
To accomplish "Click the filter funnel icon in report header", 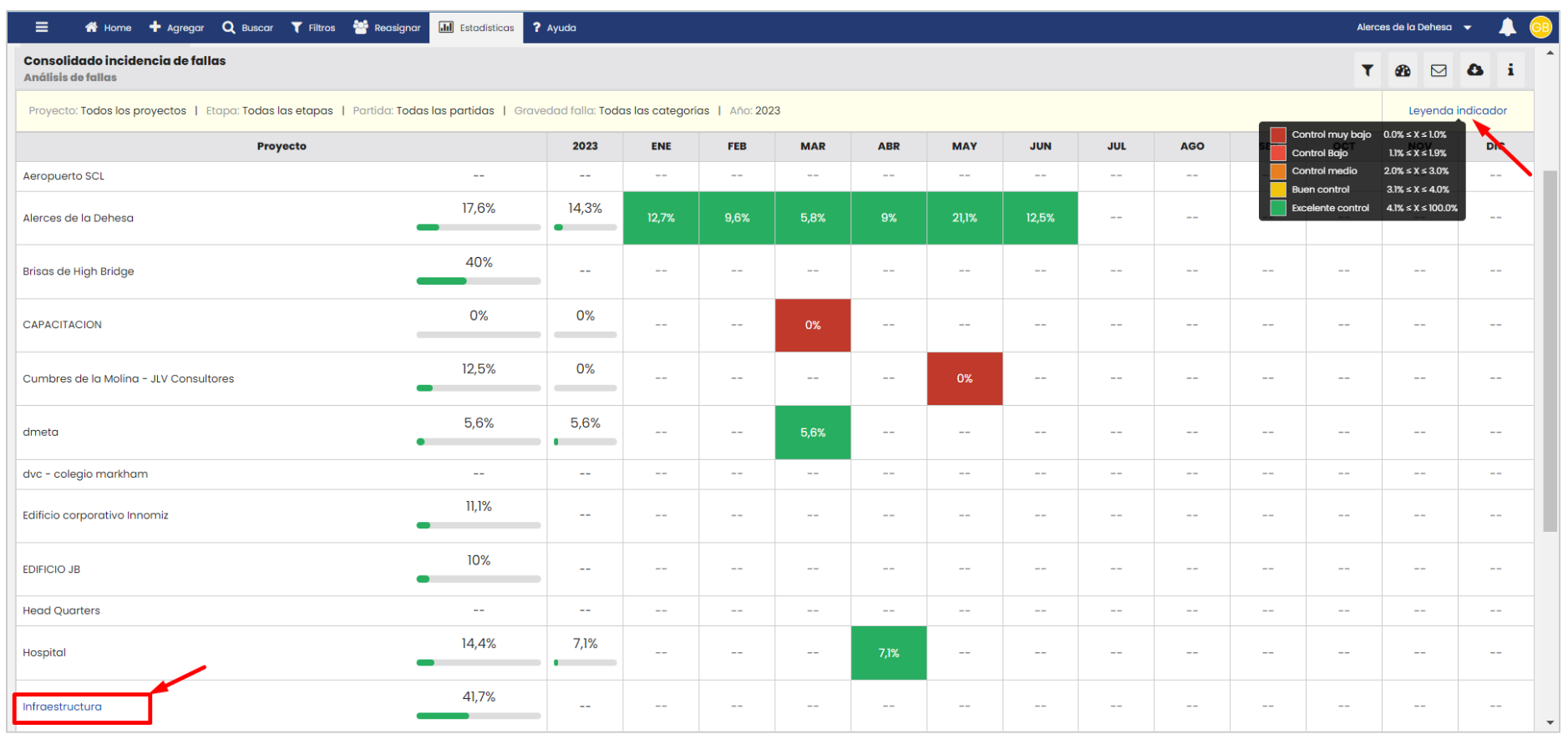I will tap(1368, 71).
